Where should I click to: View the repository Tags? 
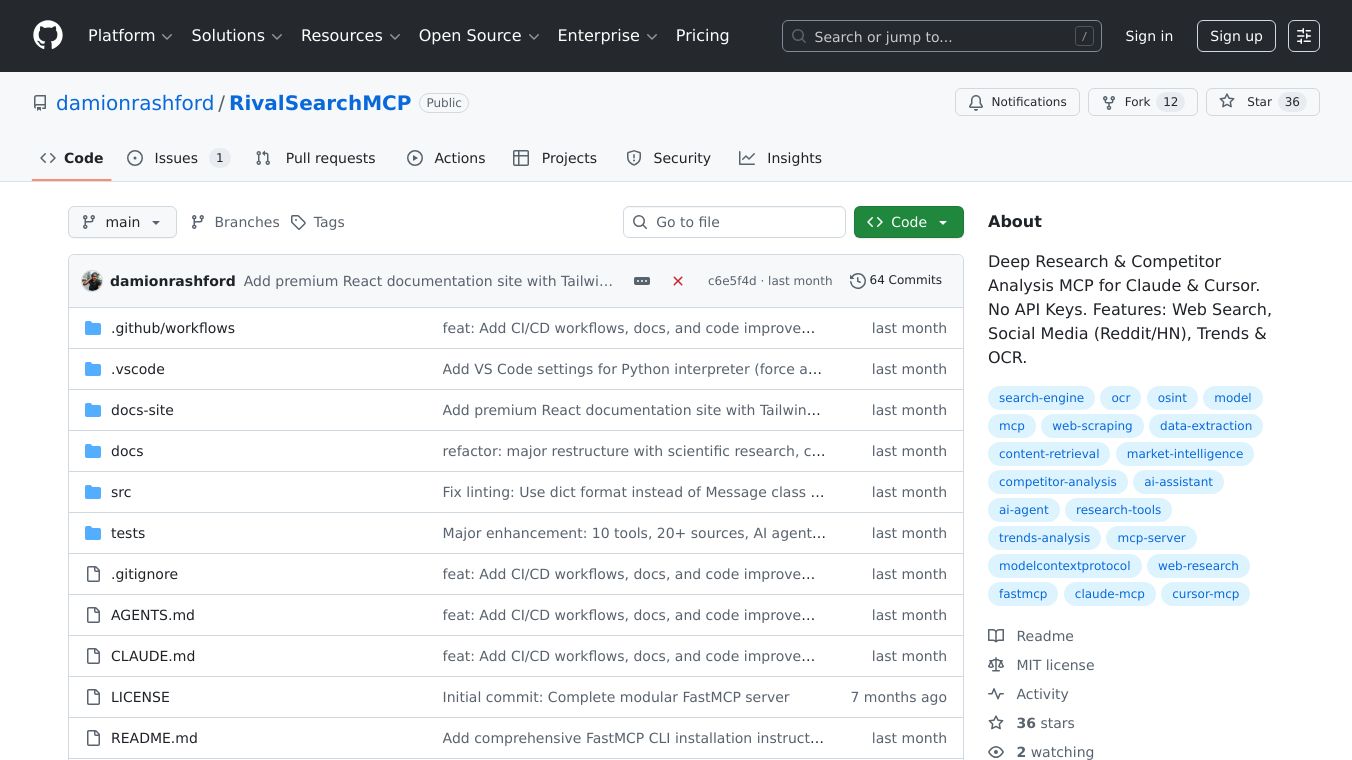click(318, 222)
